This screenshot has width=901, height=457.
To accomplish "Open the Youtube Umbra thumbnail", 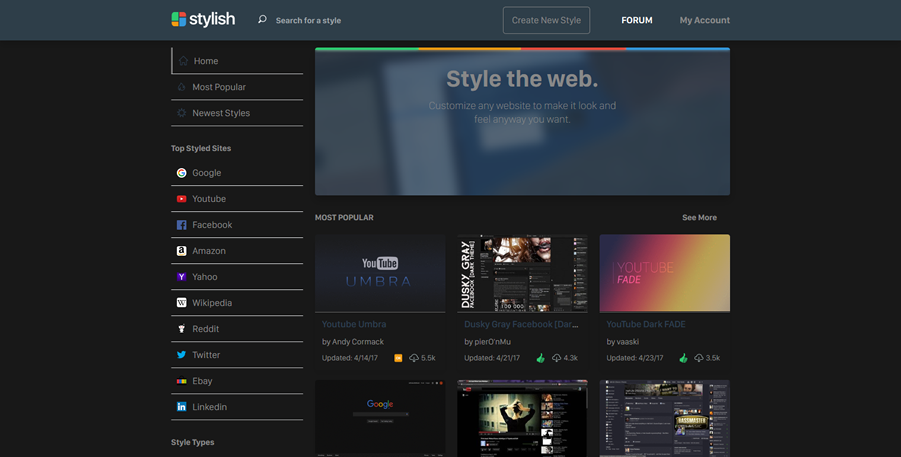I will coord(380,273).
